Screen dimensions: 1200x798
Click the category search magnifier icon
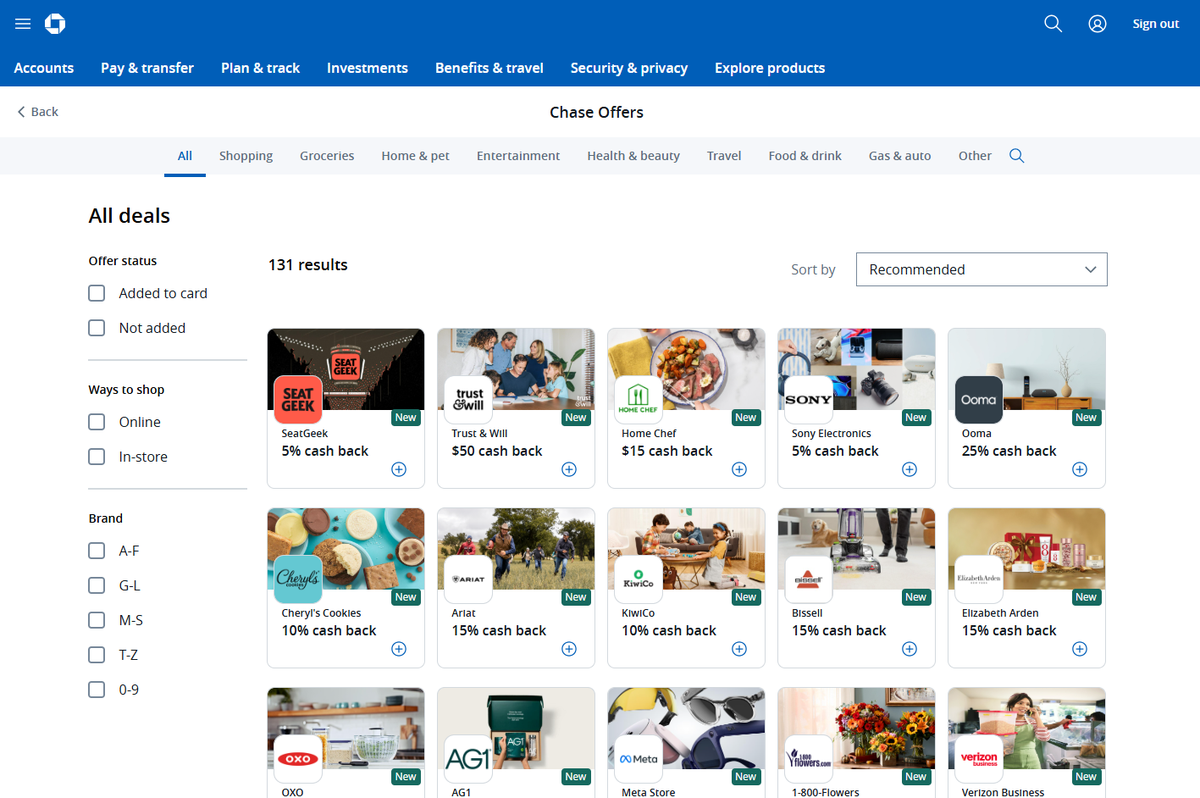[x=1017, y=156]
